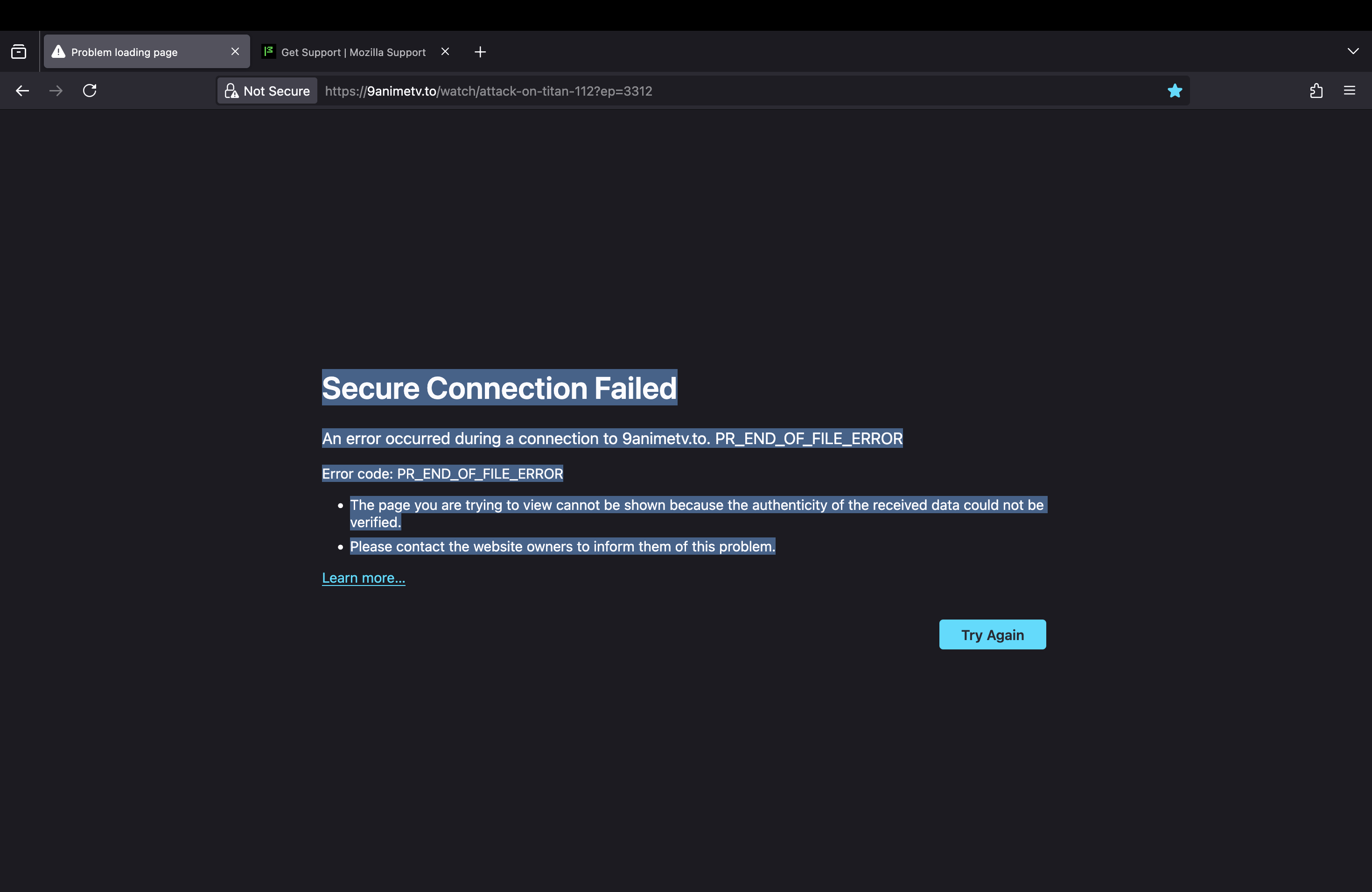Switch to Get Support Mozilla Support tab
The width and height of the screenshot is (1372, 892).
coord(353,52)
